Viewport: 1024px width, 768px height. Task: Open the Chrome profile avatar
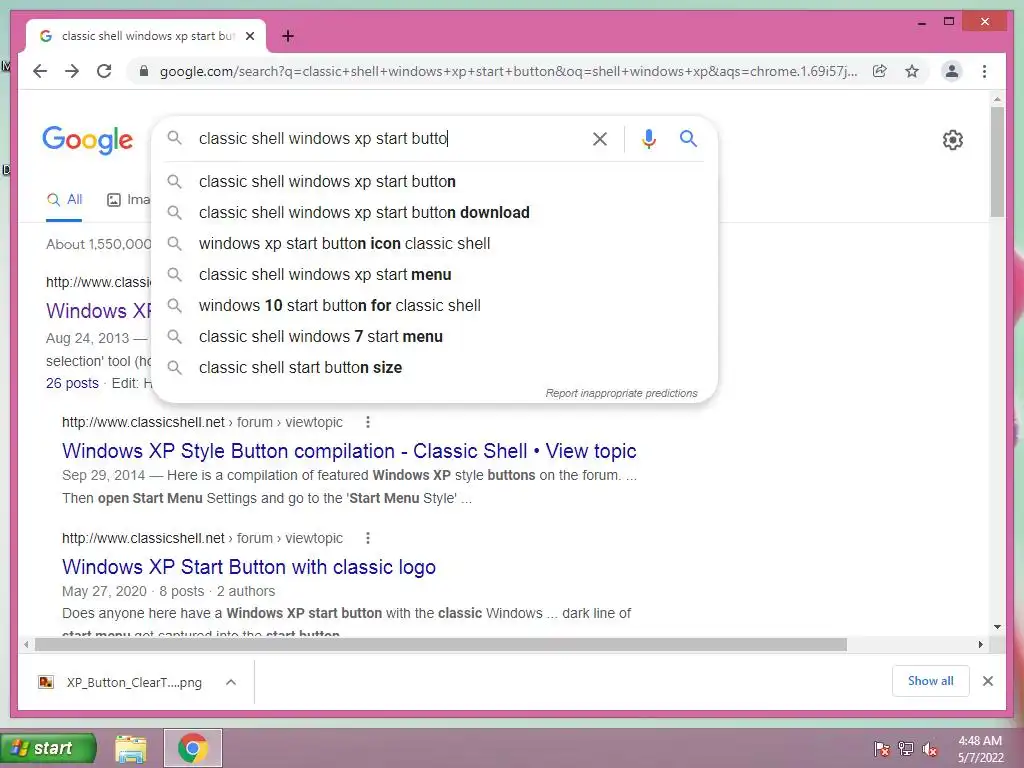click(952, 71)
